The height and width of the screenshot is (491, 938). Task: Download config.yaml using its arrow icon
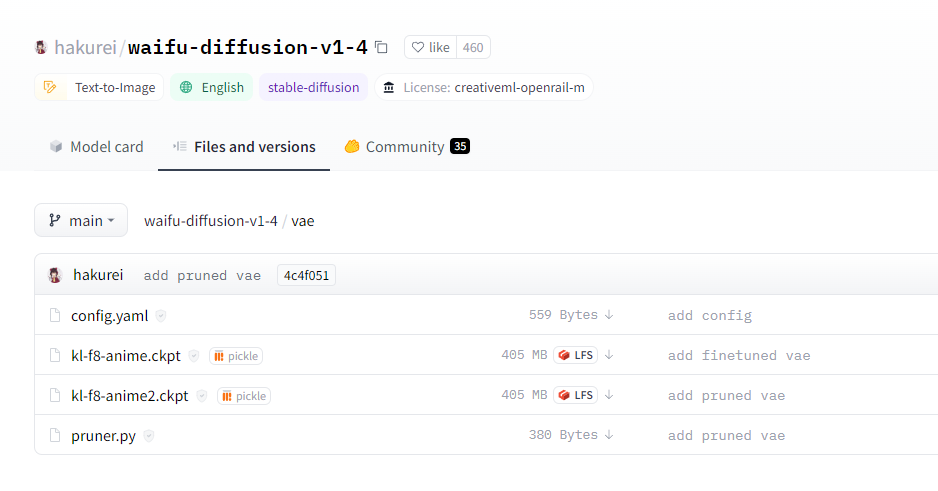[609, 315]
